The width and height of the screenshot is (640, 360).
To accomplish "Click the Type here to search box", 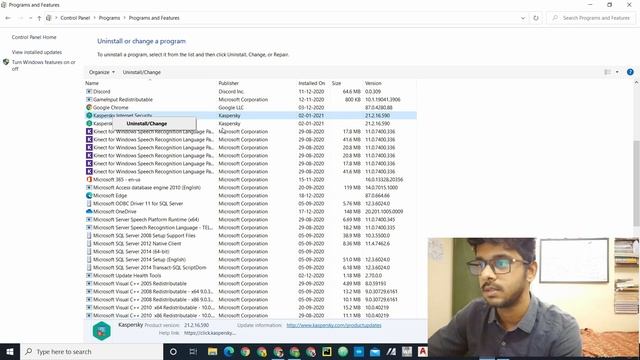I will (92, 351).
